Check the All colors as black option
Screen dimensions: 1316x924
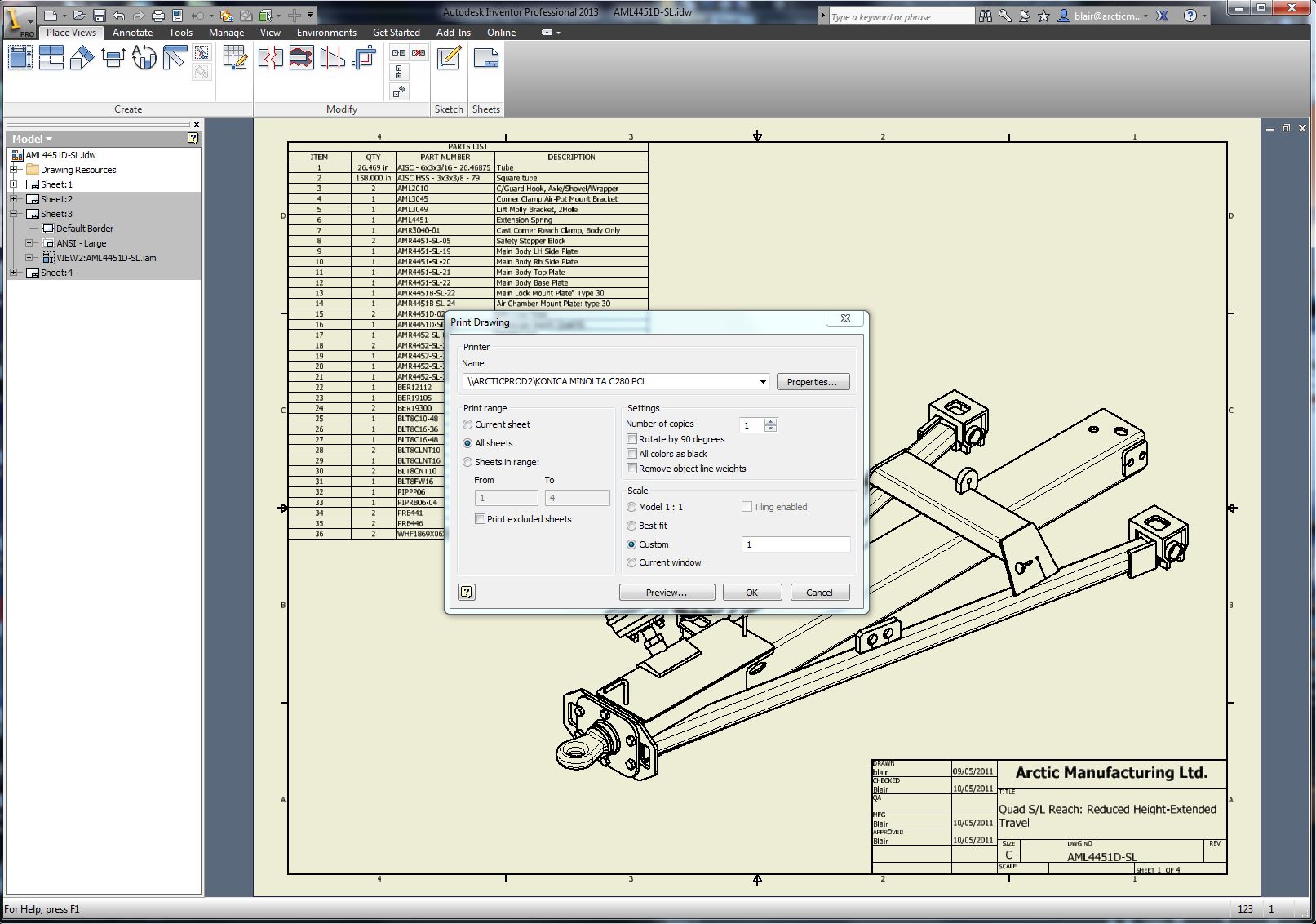tap(632, 454)
